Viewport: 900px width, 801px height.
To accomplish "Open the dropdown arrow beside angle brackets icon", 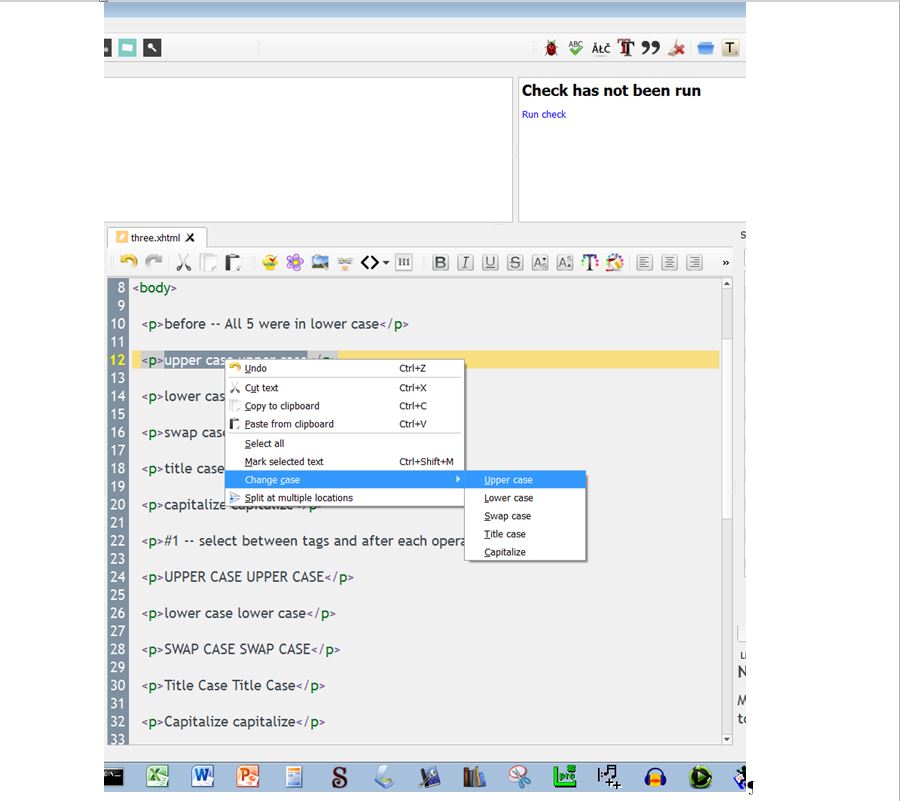I will coord(386,263).
